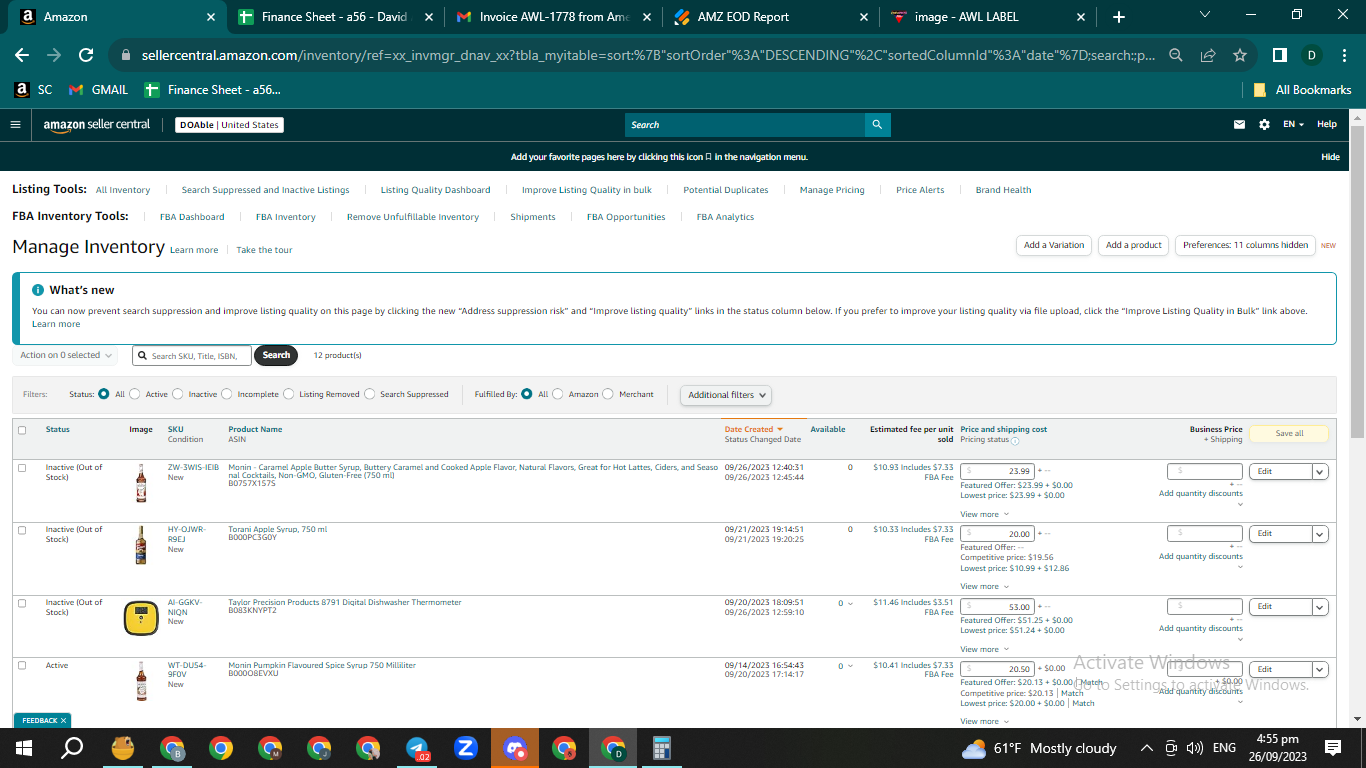Open the EN language dropdown

1294,125
